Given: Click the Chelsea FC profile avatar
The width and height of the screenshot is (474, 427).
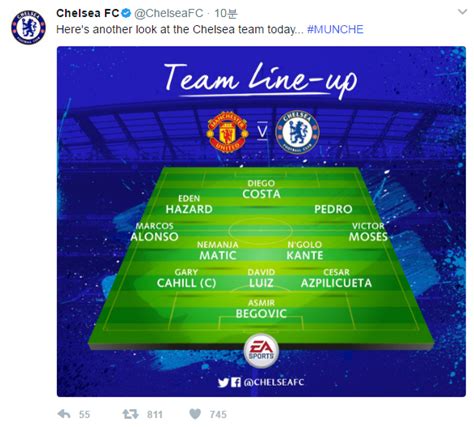Looking at the screenshot, I should (28, 27).
